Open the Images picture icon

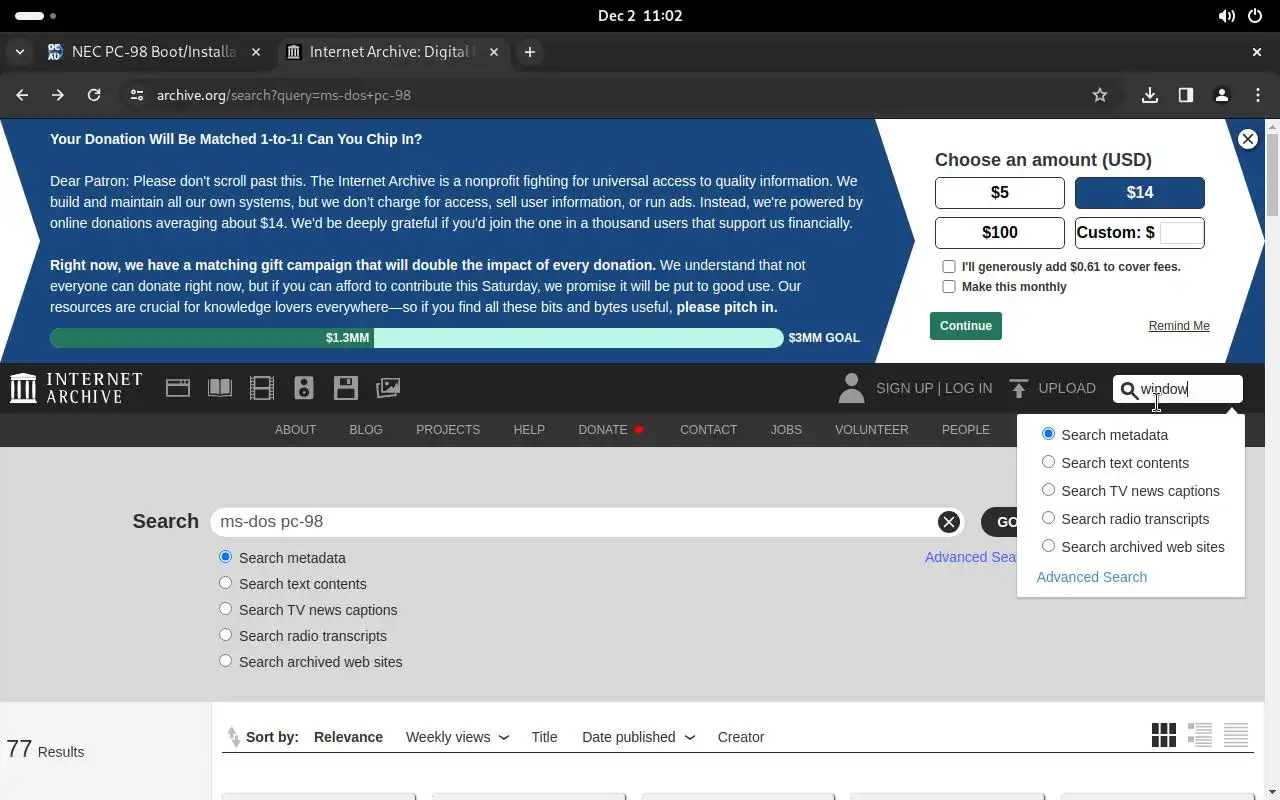[x=388, y=388]
